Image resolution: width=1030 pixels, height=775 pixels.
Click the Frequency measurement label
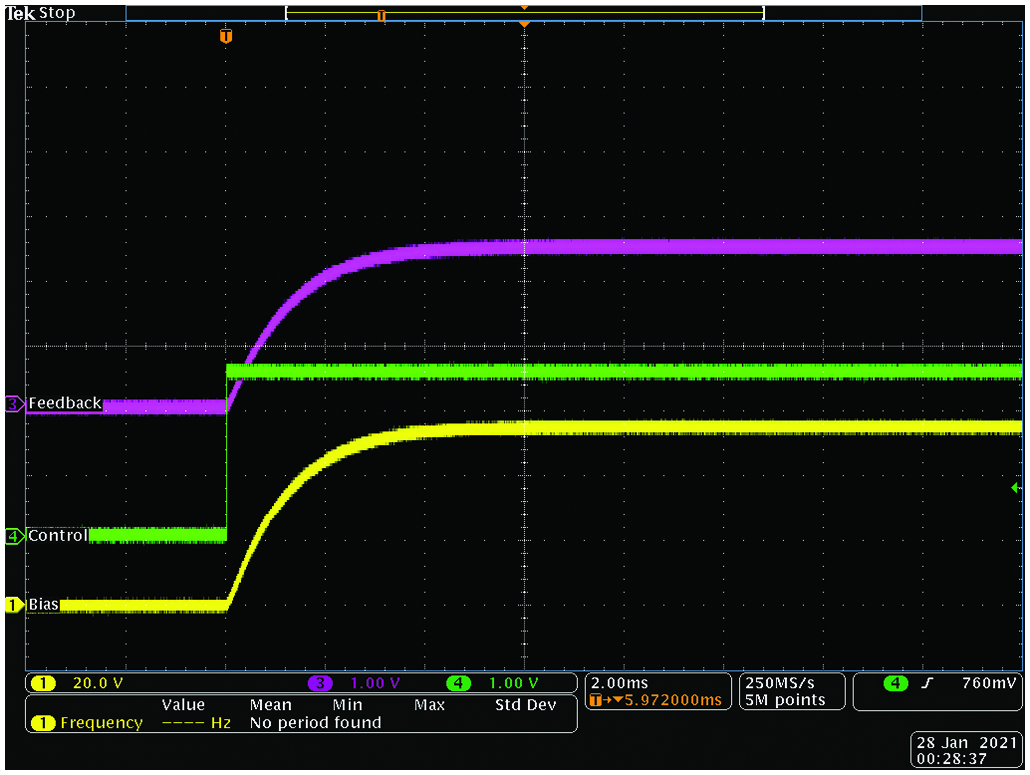[101, 722]
